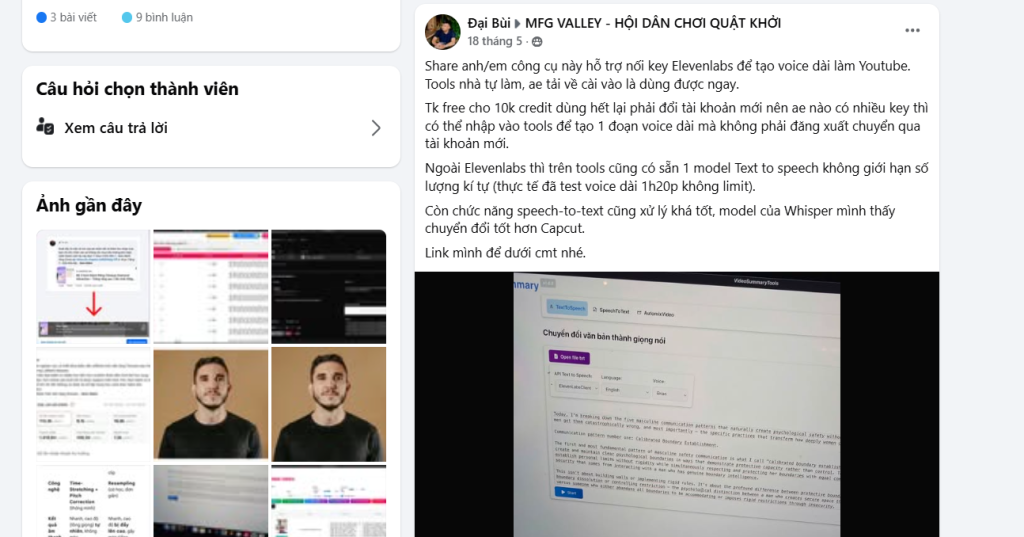Open the pink-header spreadsheet thumbnail
Viewport: 1024px width, 537px height.
pos(211,286)
